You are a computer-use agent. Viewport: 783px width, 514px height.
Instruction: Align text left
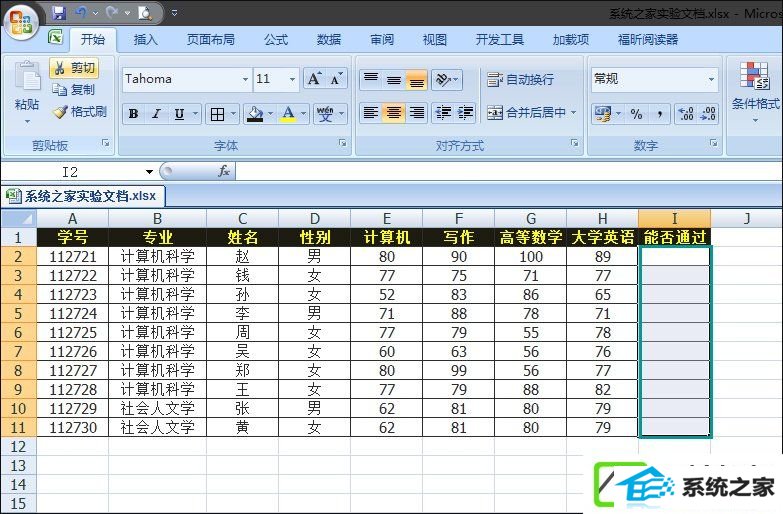[371, 113]
